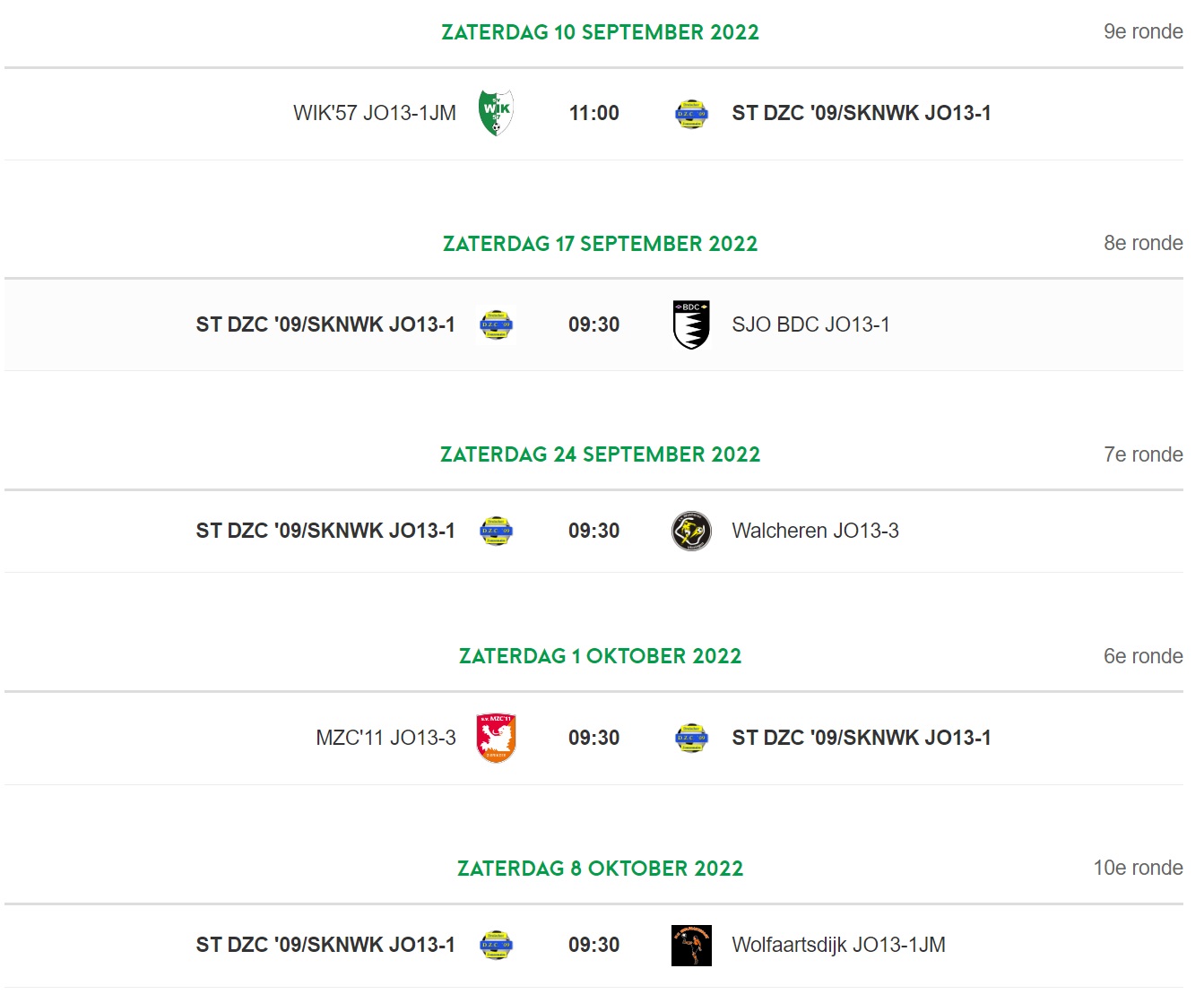
Task: Open the MZC'11 JO13-3 team link
Action: 385,738
